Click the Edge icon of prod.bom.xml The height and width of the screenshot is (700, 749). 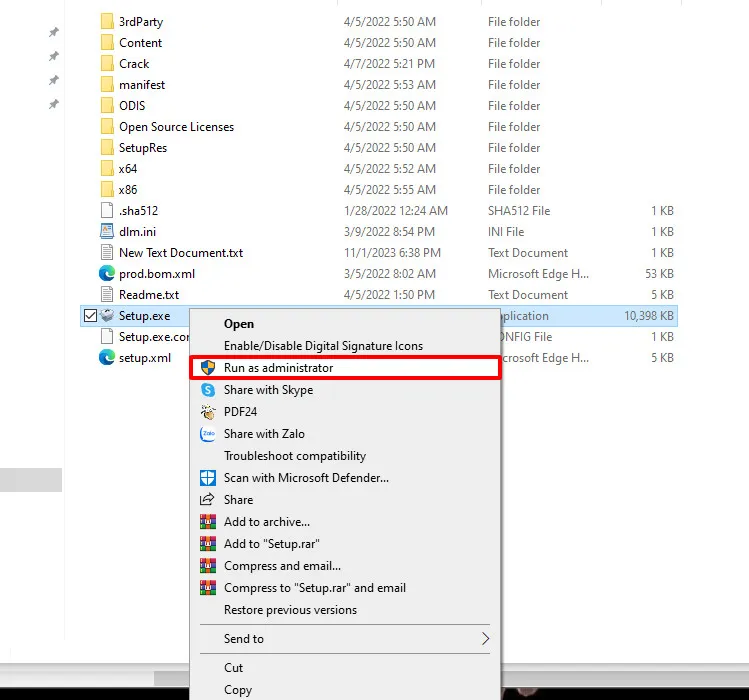click(107, 274)
